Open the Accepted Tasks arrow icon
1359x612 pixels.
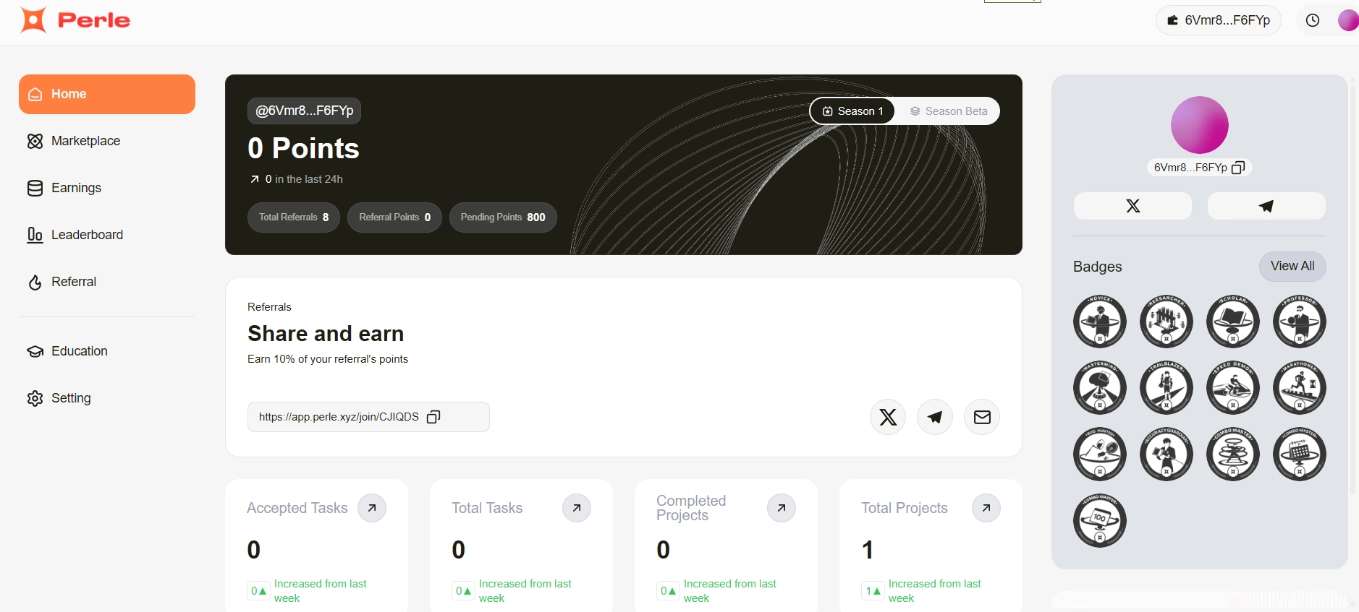point(371,508)
